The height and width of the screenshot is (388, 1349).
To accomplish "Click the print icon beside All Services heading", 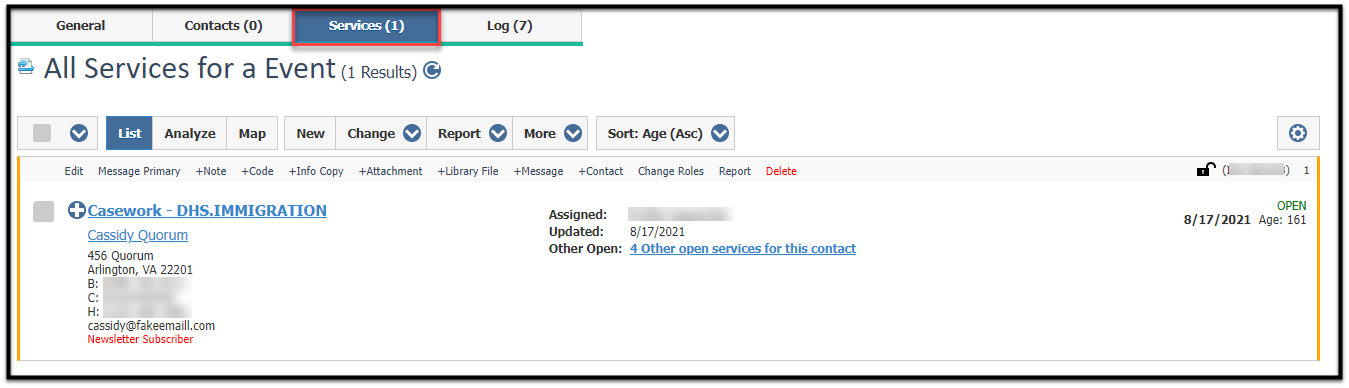I will tap(26, 68).
